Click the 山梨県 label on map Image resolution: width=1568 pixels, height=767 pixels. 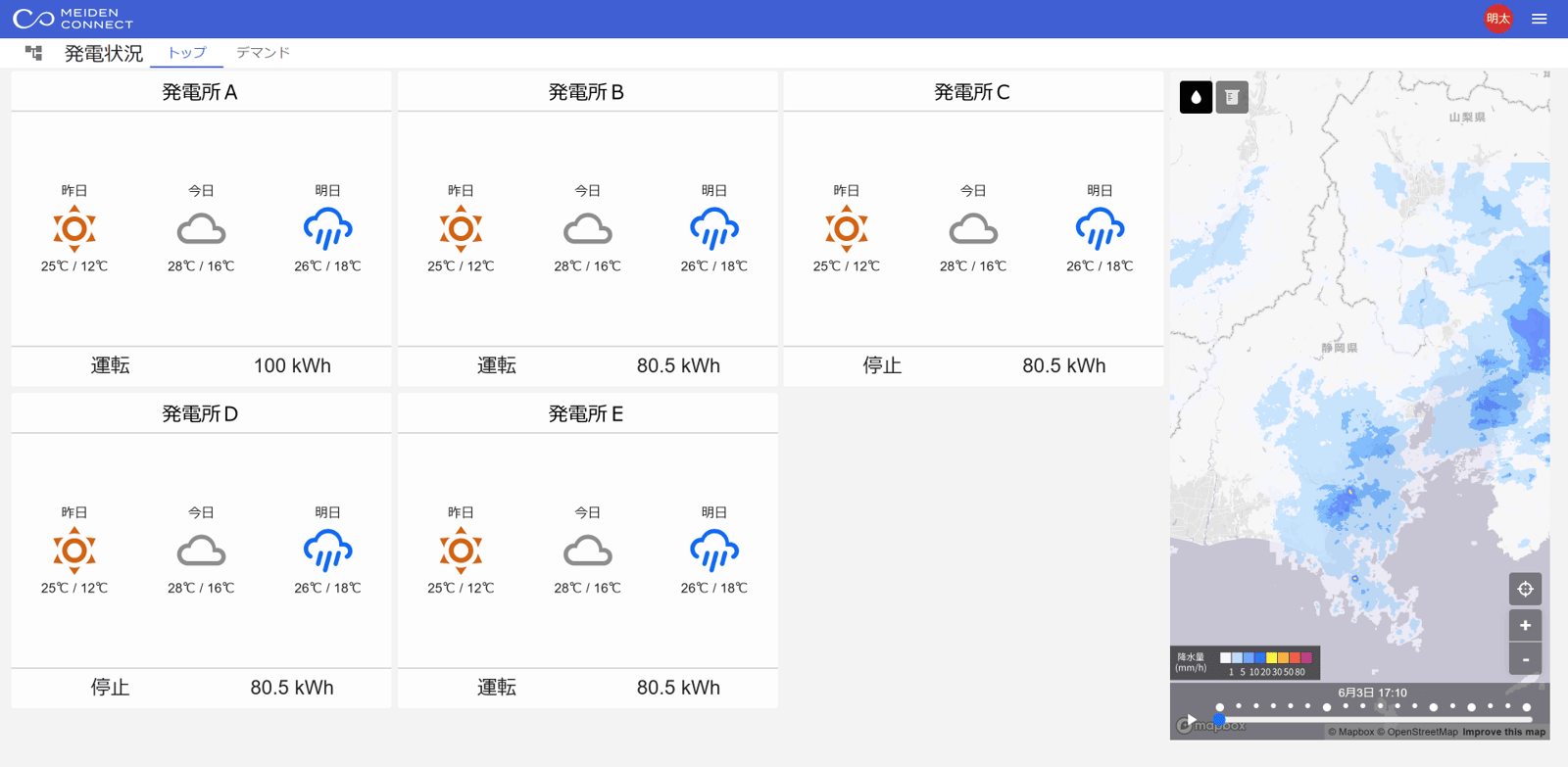(1467, 118)
